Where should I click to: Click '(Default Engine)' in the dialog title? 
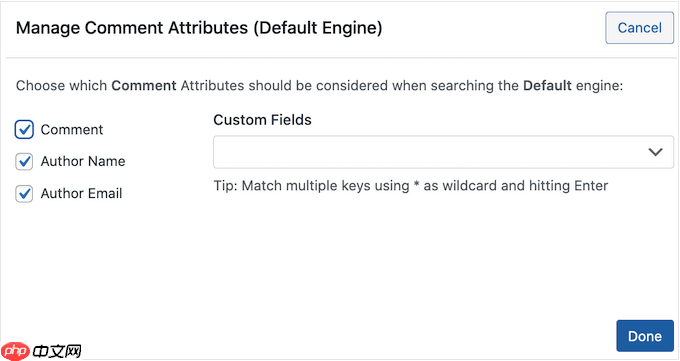point(318,28)
